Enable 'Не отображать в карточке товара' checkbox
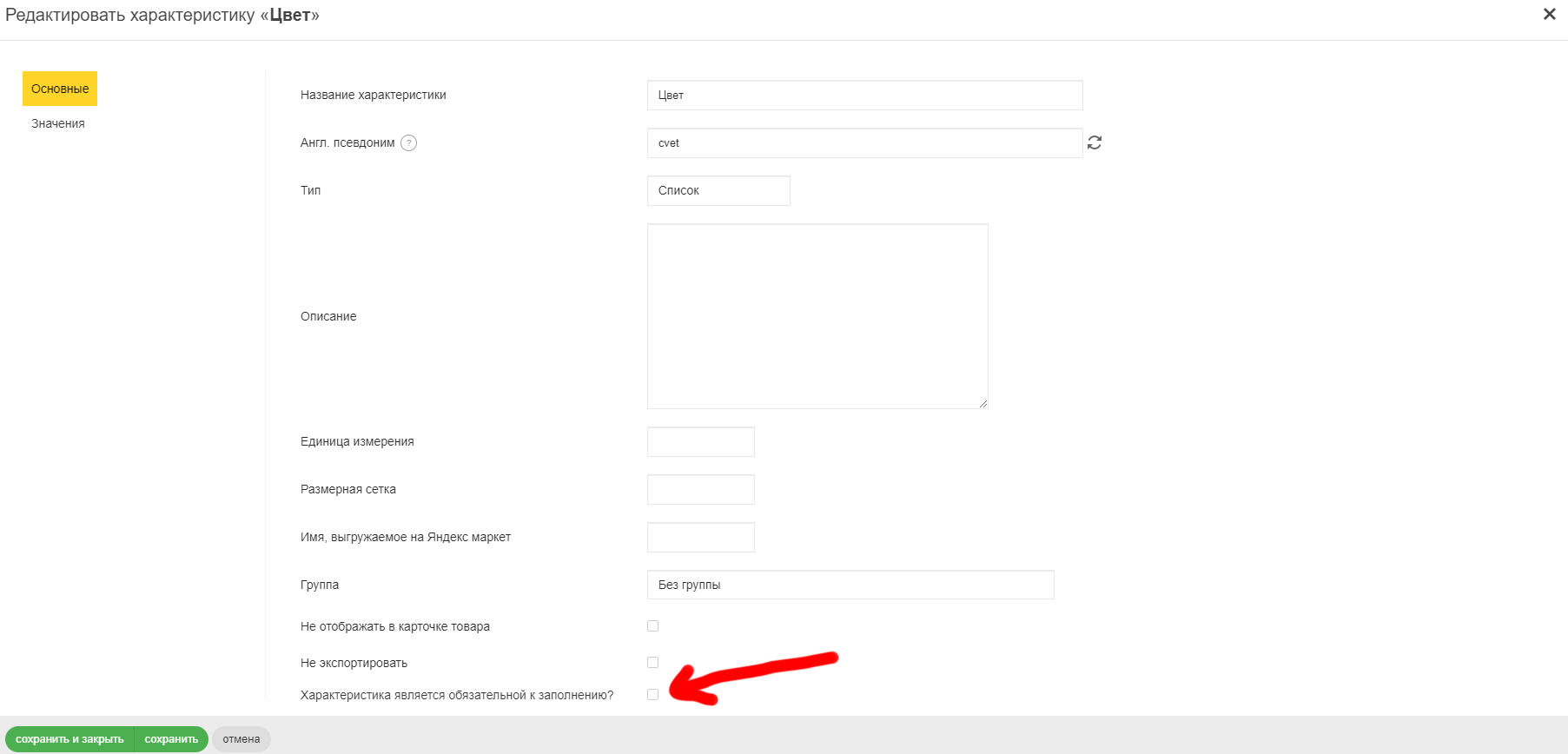The image size is (1568, 754). (x=652, y=626)
